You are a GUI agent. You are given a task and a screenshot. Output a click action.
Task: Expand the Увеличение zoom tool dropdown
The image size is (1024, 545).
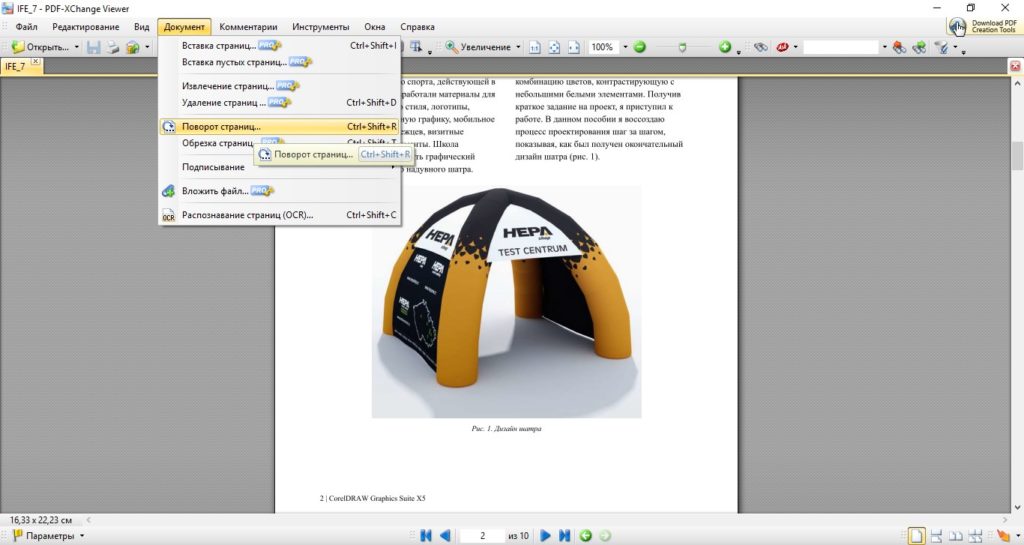519,47
